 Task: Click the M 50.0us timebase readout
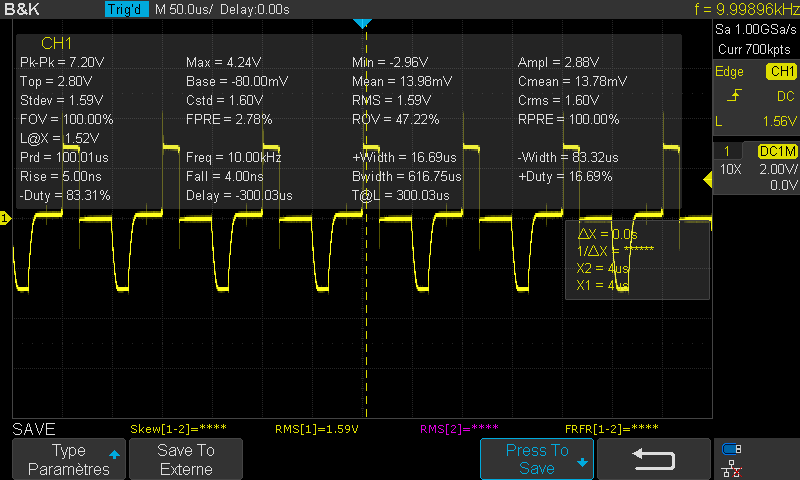tap(184, 10)
